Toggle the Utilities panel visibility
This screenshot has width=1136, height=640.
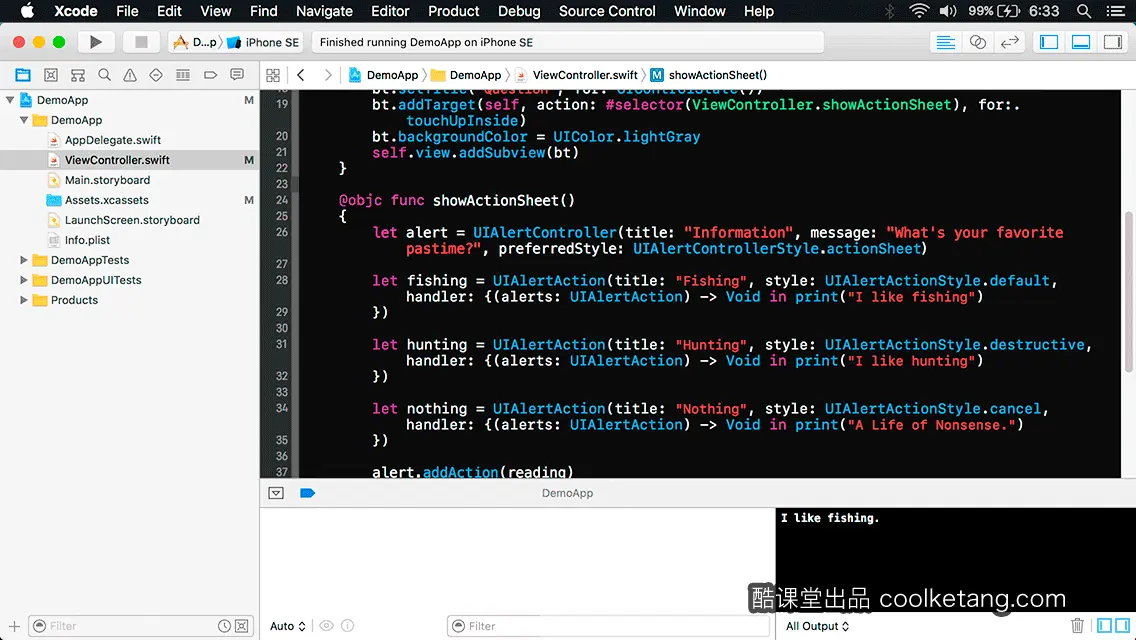coord(1113,42)
